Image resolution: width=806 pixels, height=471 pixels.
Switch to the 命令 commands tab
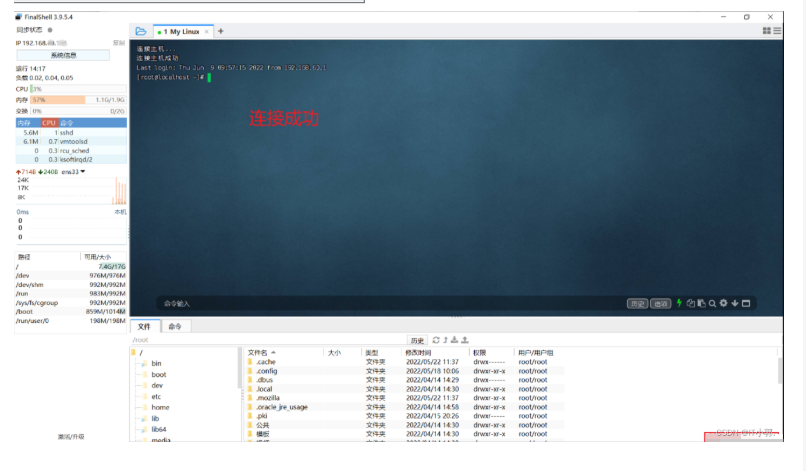point(175,327)
